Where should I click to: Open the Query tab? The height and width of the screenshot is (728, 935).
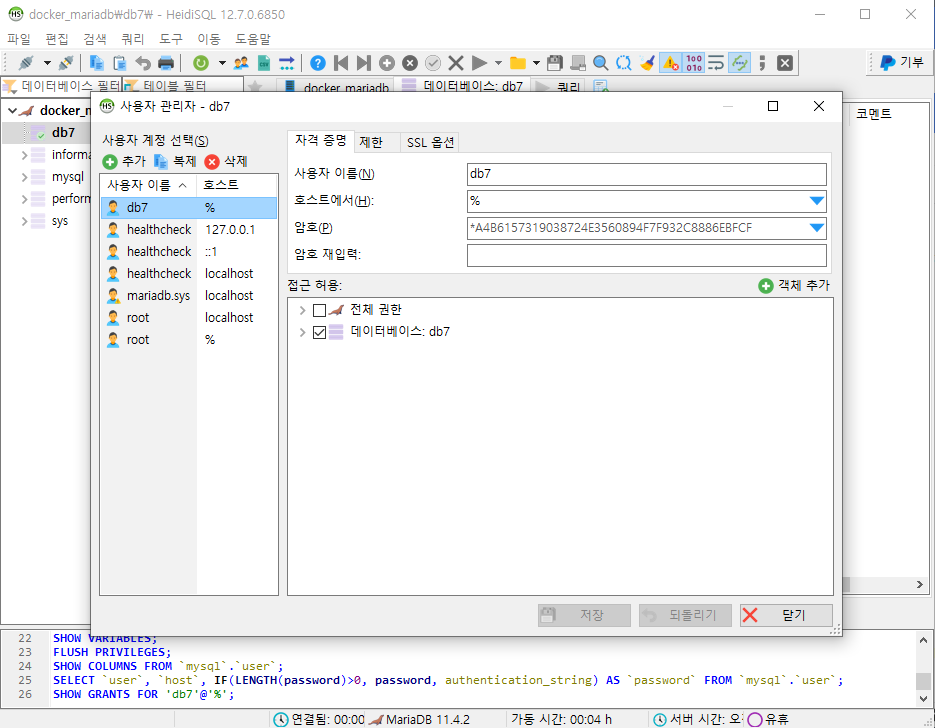click(558, 87)
